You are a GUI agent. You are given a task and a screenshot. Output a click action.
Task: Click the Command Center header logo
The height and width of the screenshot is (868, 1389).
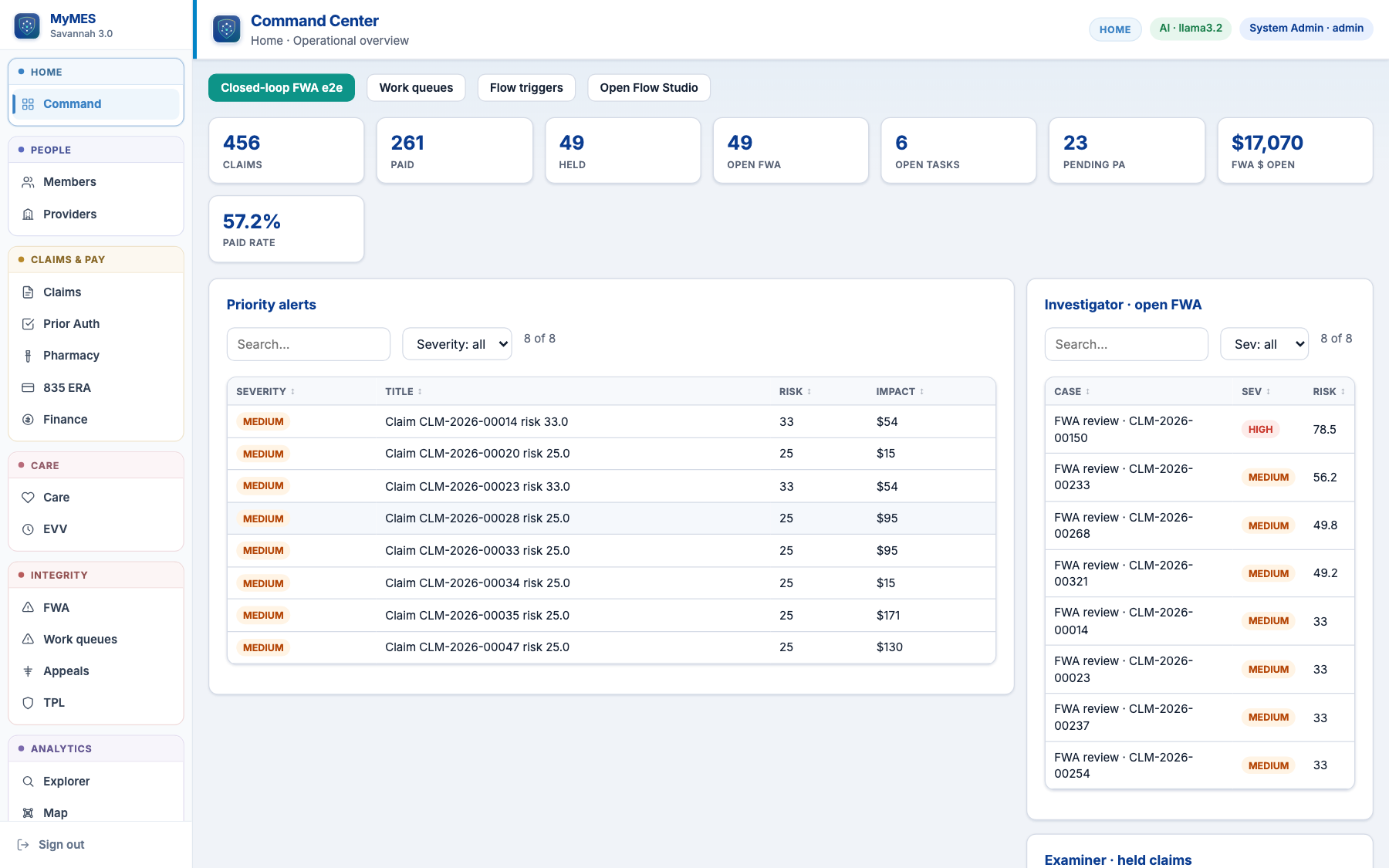click(227, 29)
